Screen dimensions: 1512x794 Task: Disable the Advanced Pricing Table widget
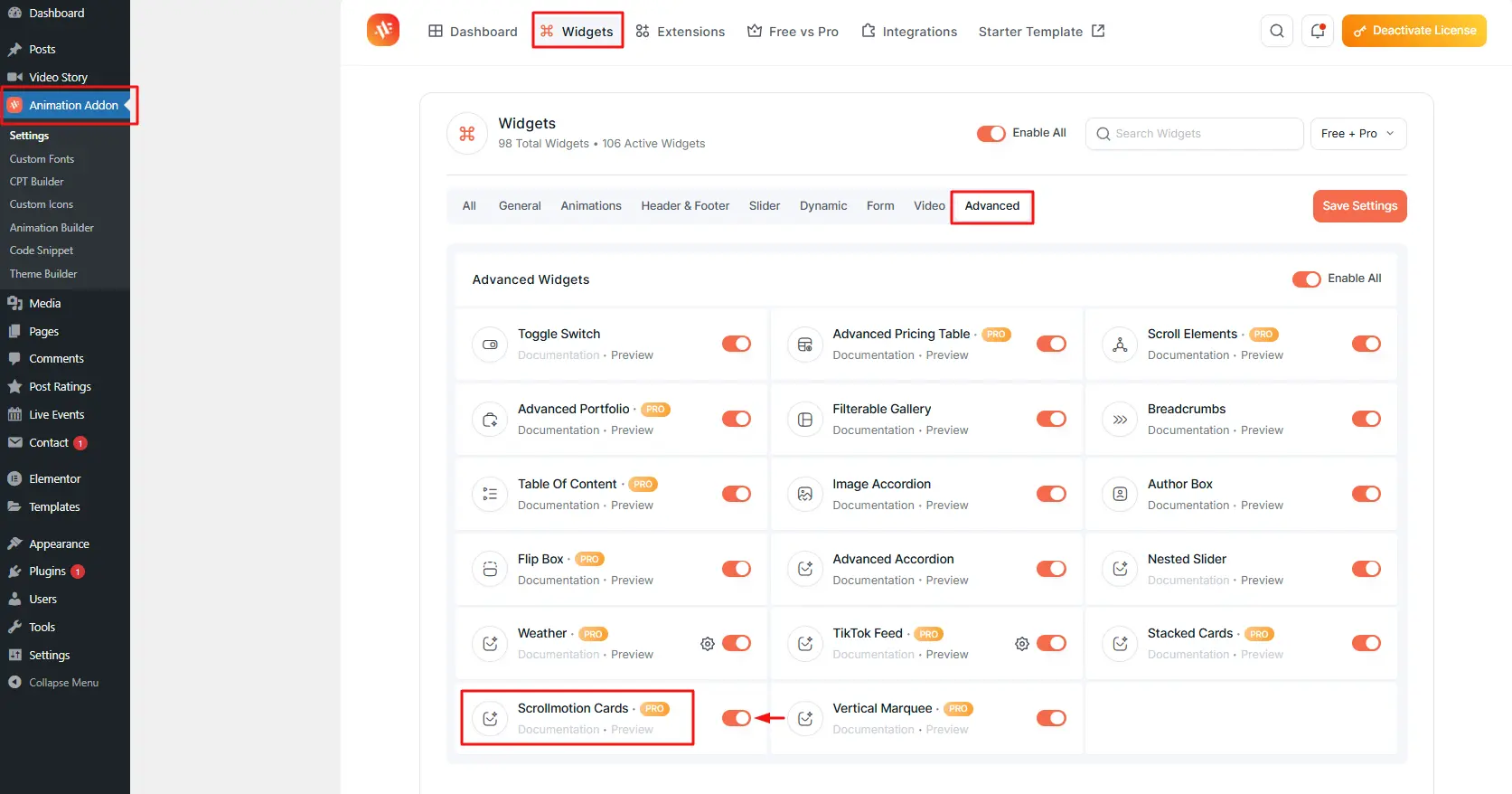[x=1051, y=344]
